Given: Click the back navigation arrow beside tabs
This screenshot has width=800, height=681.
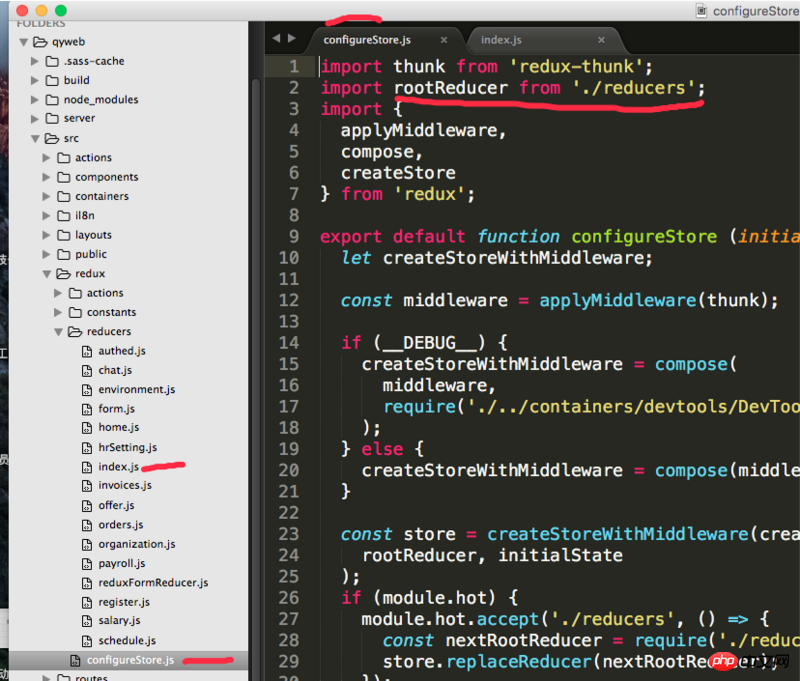Looking at the screenshot, I should (x=276, y=39).
